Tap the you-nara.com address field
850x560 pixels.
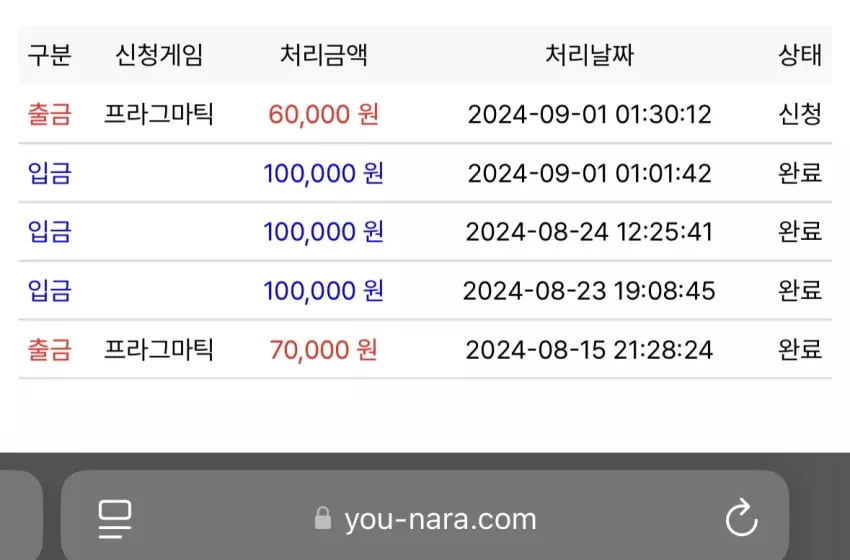point(425,515)
